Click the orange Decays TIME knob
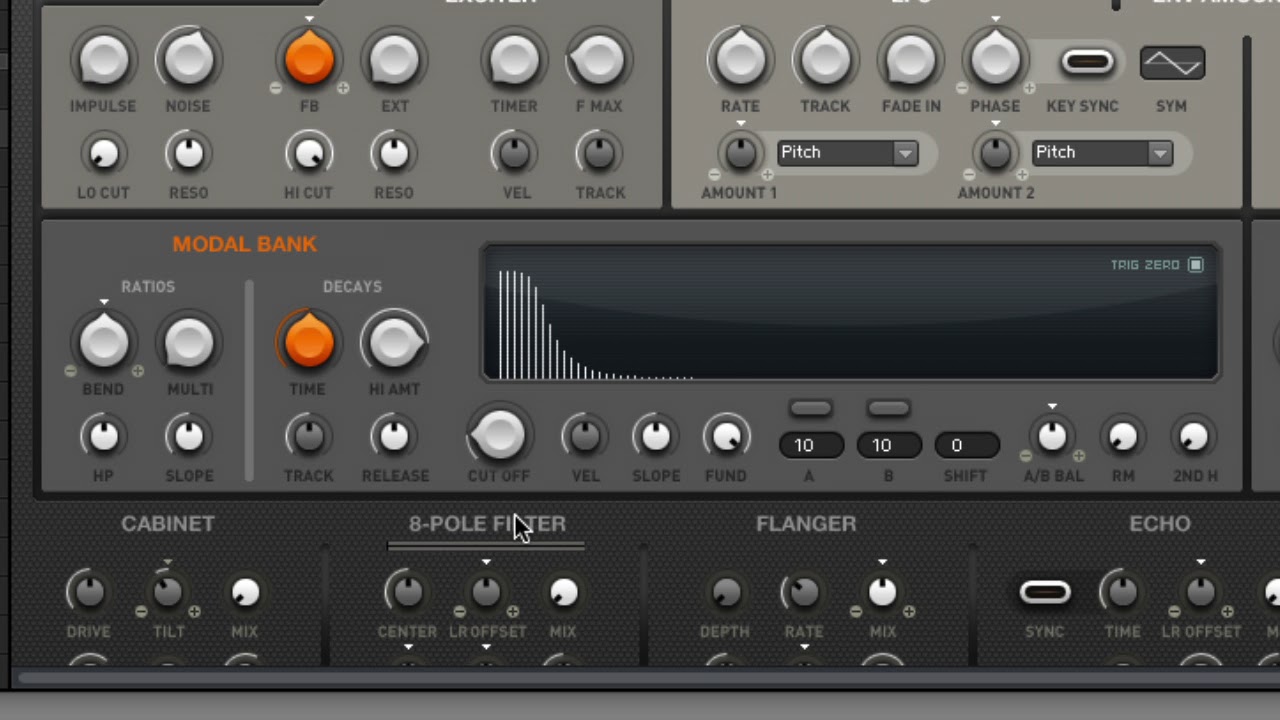 309,342
